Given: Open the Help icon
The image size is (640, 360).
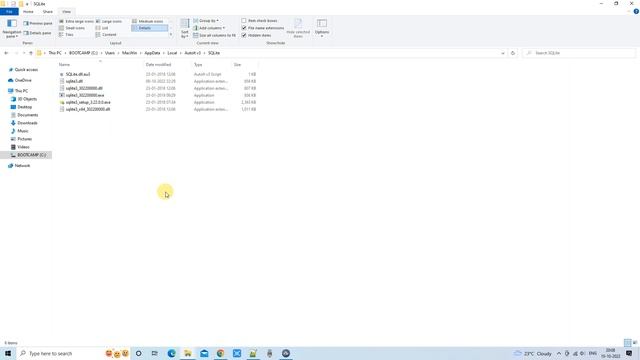Looking at the screenshot, I should [x=636, y=11].
